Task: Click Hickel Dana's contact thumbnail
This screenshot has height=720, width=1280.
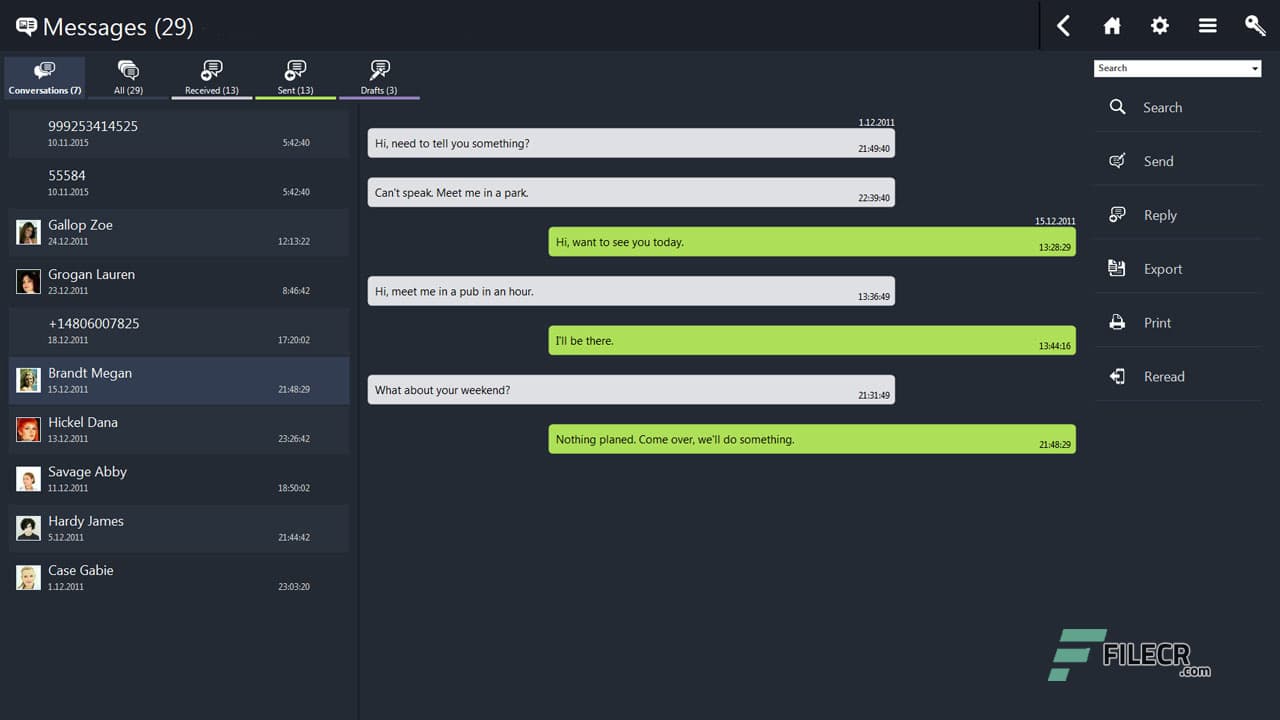Action: click(27, 429)
